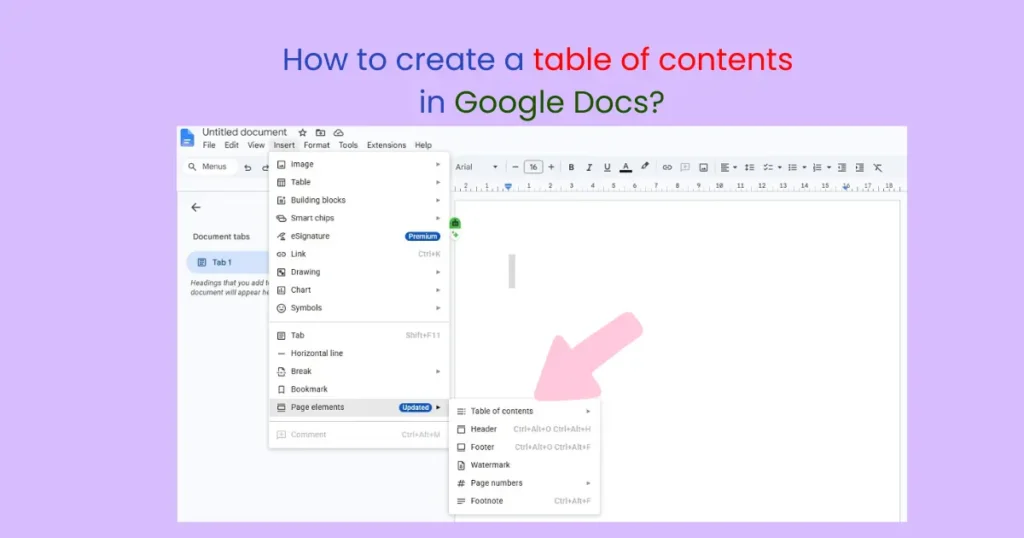Viewport: 1024px width, 538px height.
Task: Open the text color picker
Action: click(x=626, y=168)
